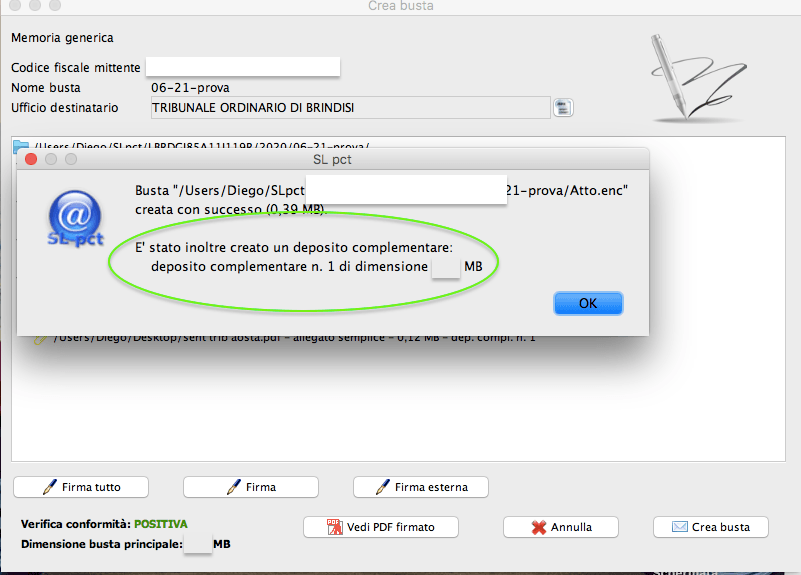Click the pen signature logo image
This screenshot has width=801, height=575.
click(698, 78)
